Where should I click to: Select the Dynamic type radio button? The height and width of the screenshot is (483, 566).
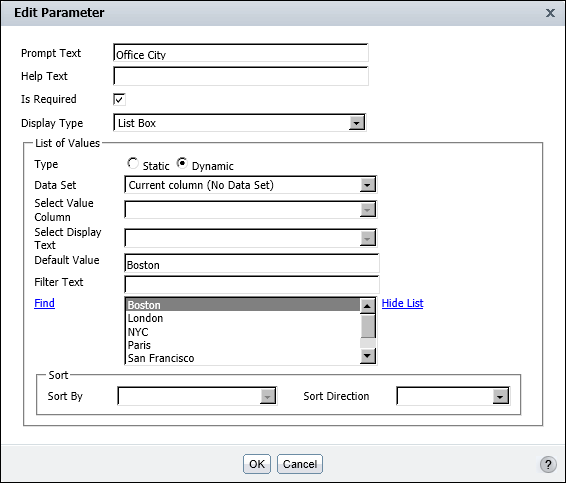coord(182,164)
